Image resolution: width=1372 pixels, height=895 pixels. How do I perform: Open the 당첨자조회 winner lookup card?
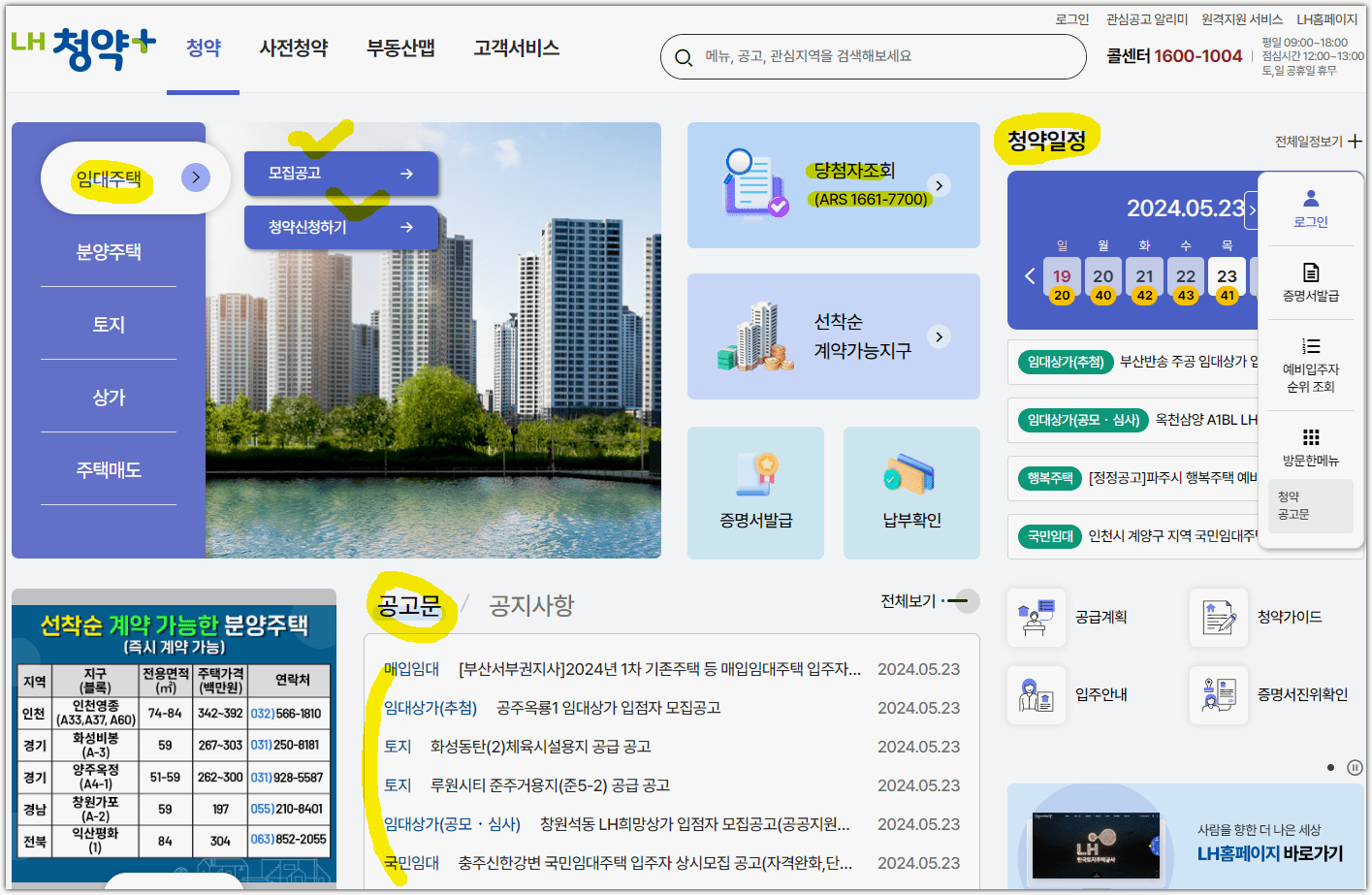[832, 184]
